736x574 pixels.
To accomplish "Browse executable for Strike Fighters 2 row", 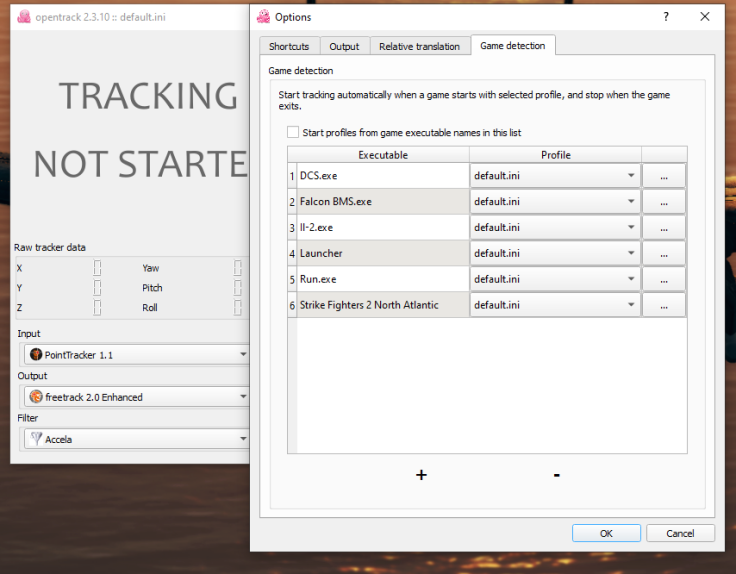I will tap(664, 305).
